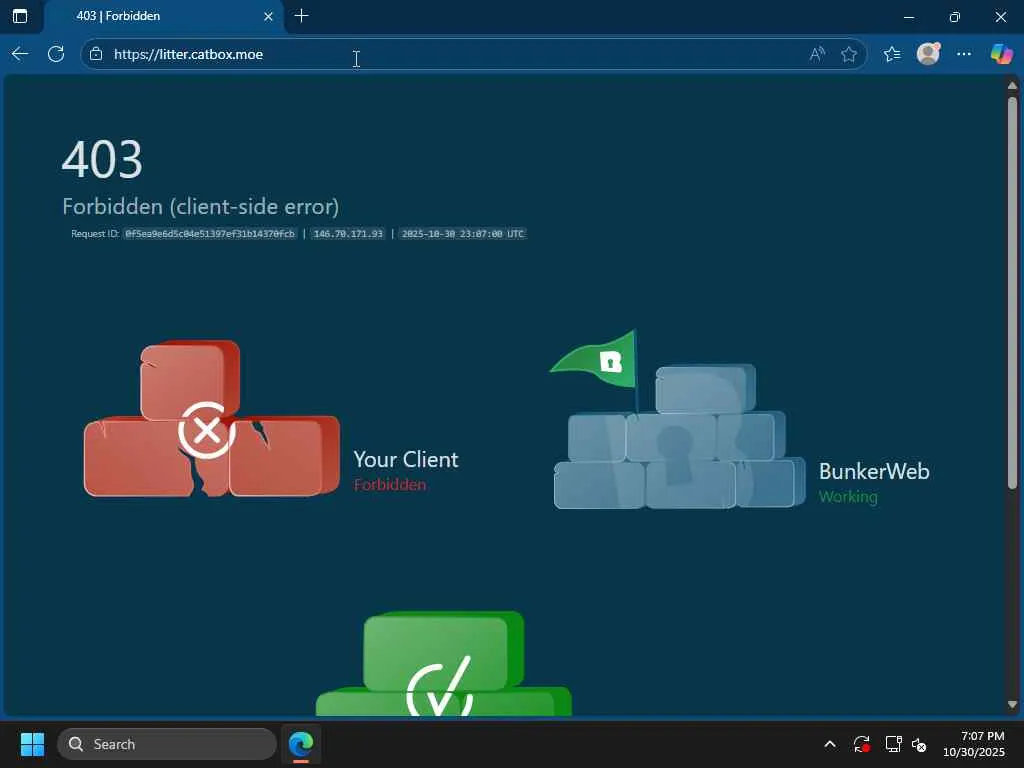Viewport: 1024px width, 768px height.
Task: Click the green BunkerWeb flag icon
Action: click(x=594, y=361)
